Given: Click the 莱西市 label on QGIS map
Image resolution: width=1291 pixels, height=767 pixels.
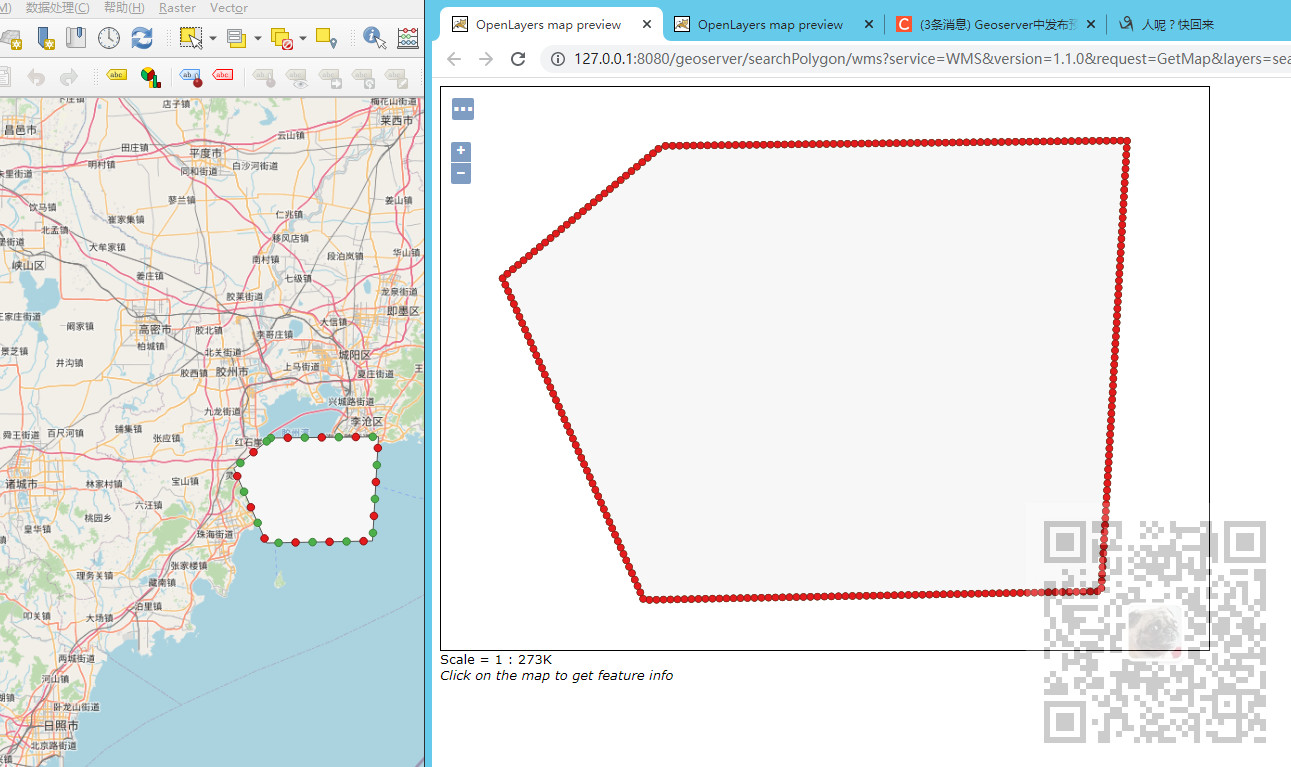Looking at the screenshot, I should coord(396,120).
